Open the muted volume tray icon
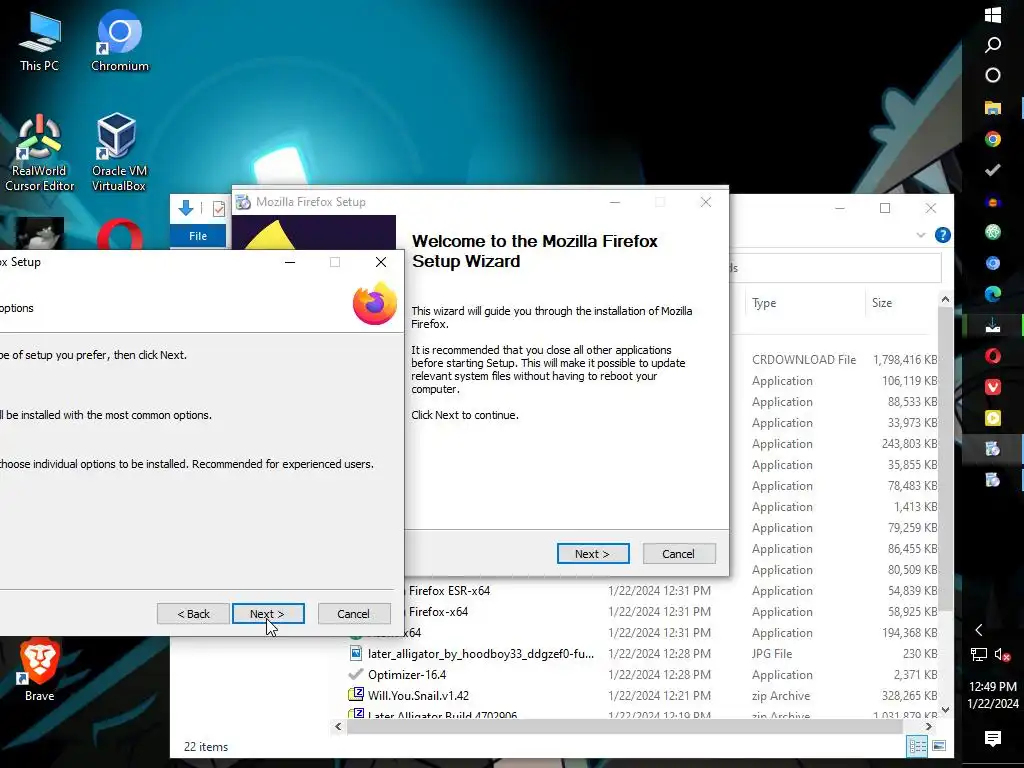Screen dimensions: 1024x768 [1002, 654]
